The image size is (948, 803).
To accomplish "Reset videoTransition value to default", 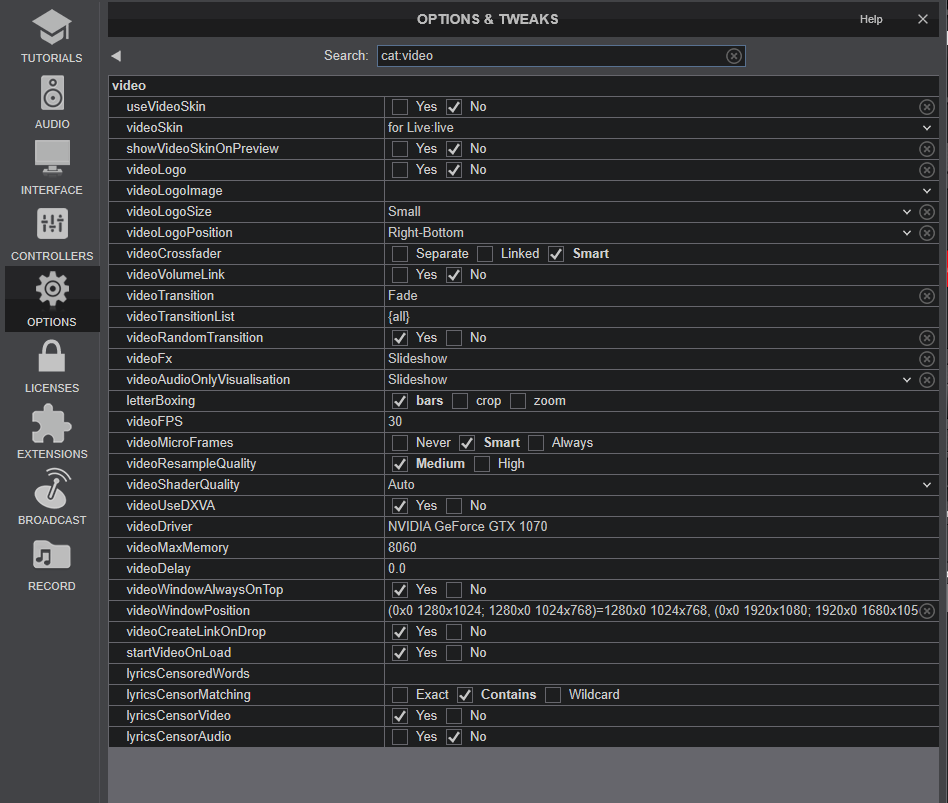I will pyautogui.click(x=927, y=296).
